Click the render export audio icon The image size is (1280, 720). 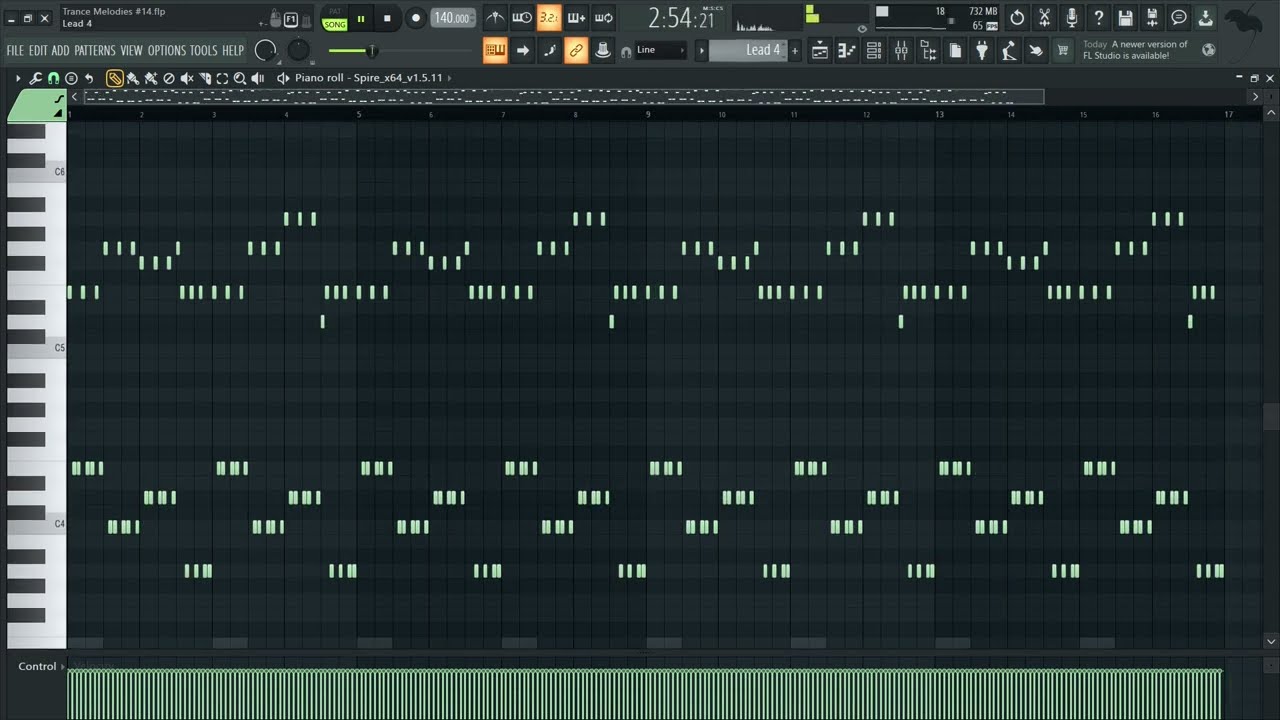[x=1152, y=18]
